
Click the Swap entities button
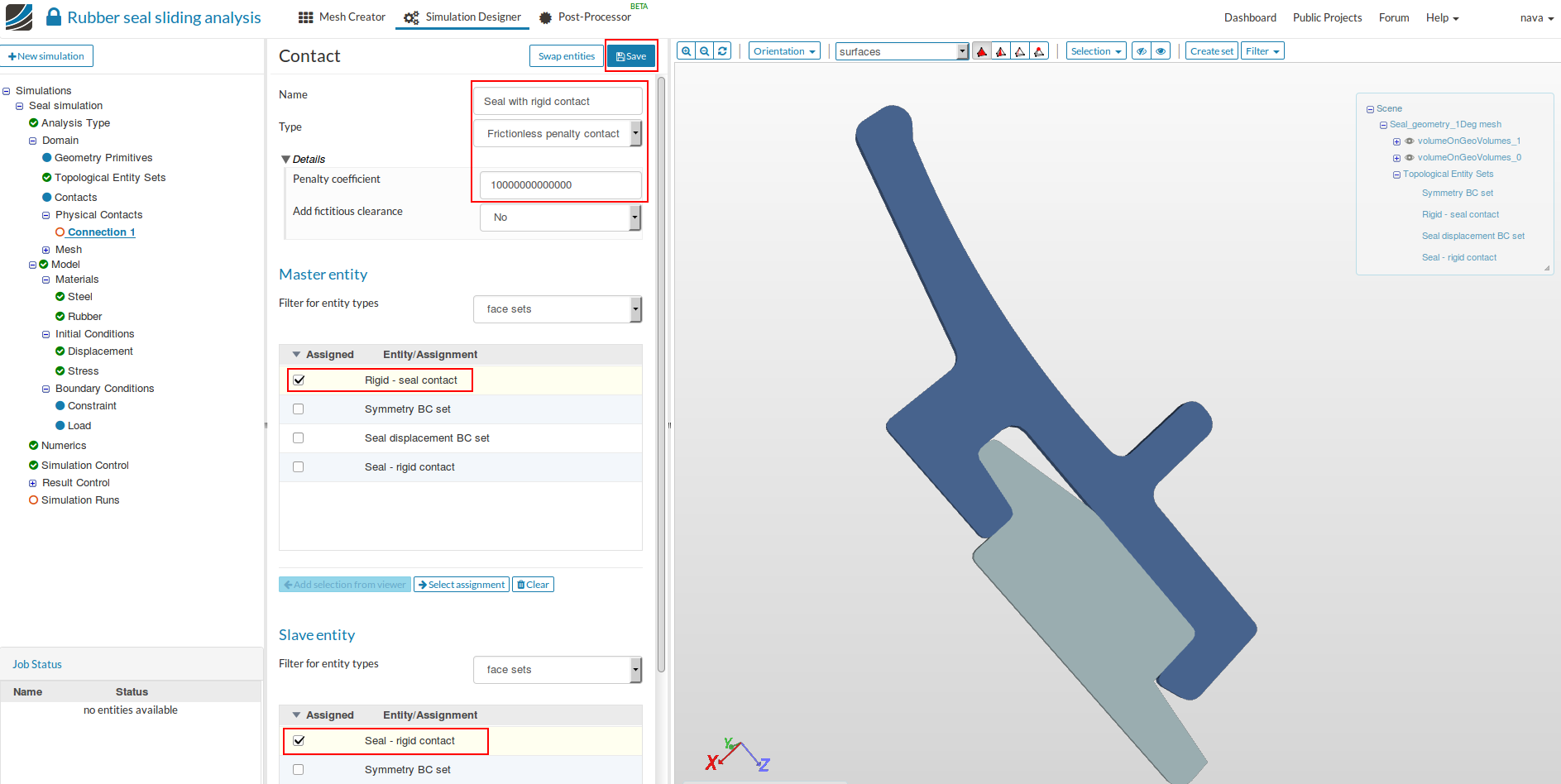coord(567,56)
